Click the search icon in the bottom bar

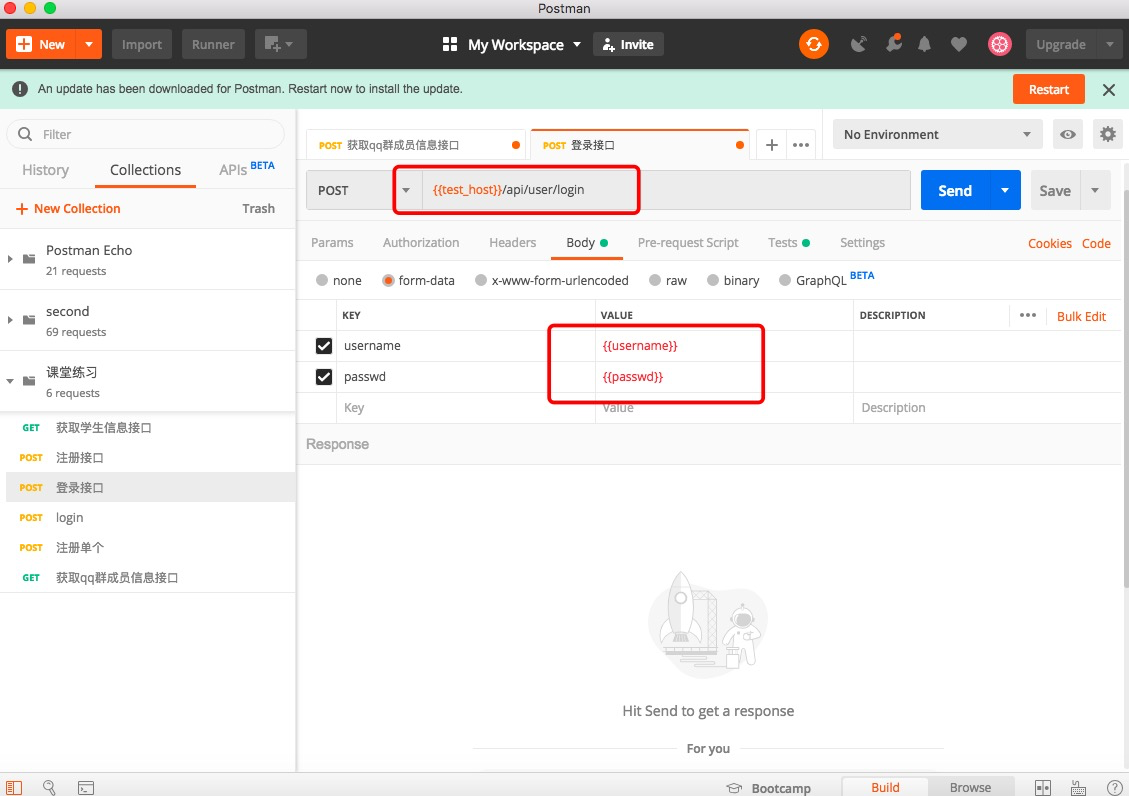pyautogui.click(x=49, y=787)
